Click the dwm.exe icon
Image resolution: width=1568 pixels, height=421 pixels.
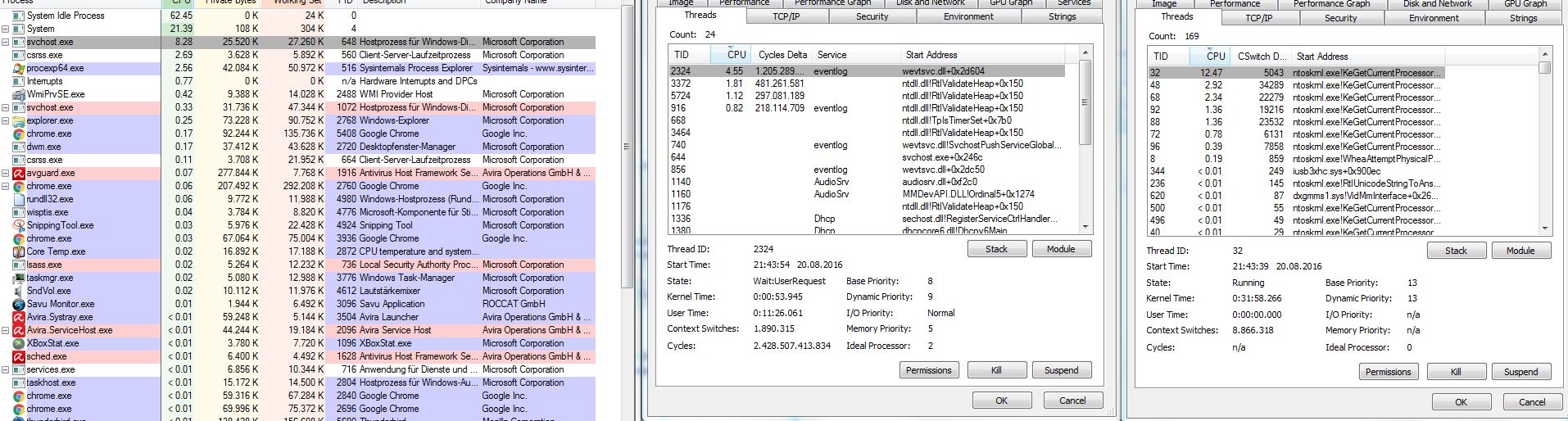[19, 147]
